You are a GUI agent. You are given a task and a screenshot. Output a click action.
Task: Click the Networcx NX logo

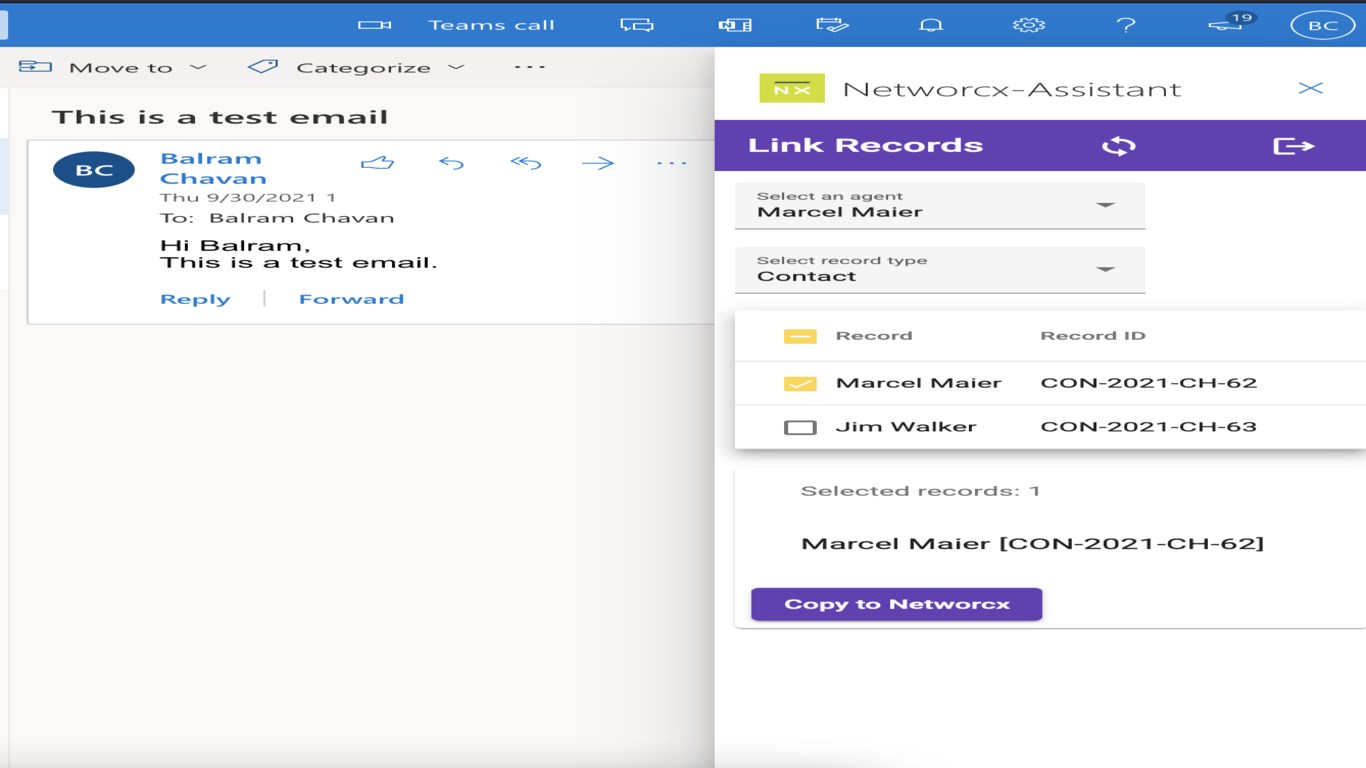tap(792, 88)
